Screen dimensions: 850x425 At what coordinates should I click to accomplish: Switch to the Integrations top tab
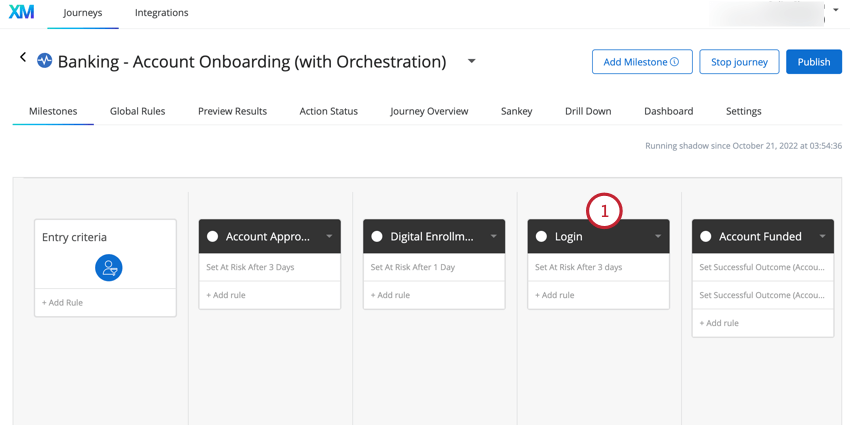click(162, 12)
